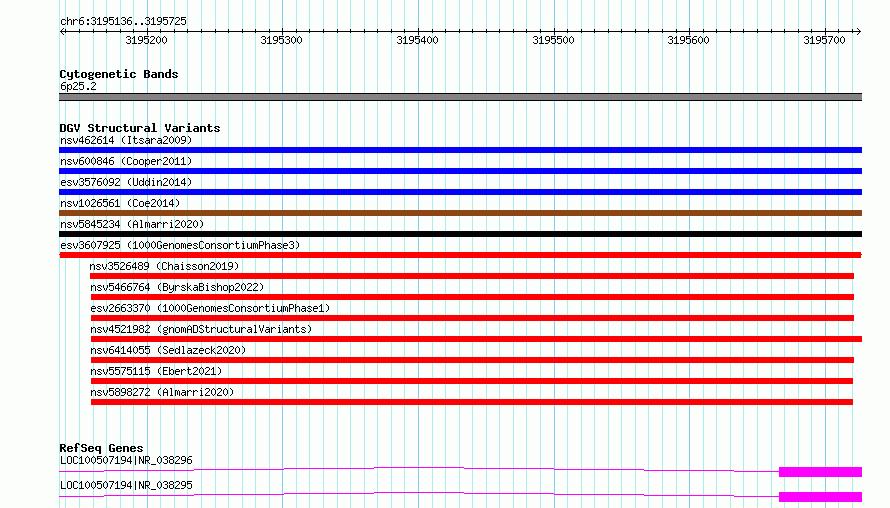Open nsv5845234 (Almarri2020) variant label

click(x=132, y=224)
